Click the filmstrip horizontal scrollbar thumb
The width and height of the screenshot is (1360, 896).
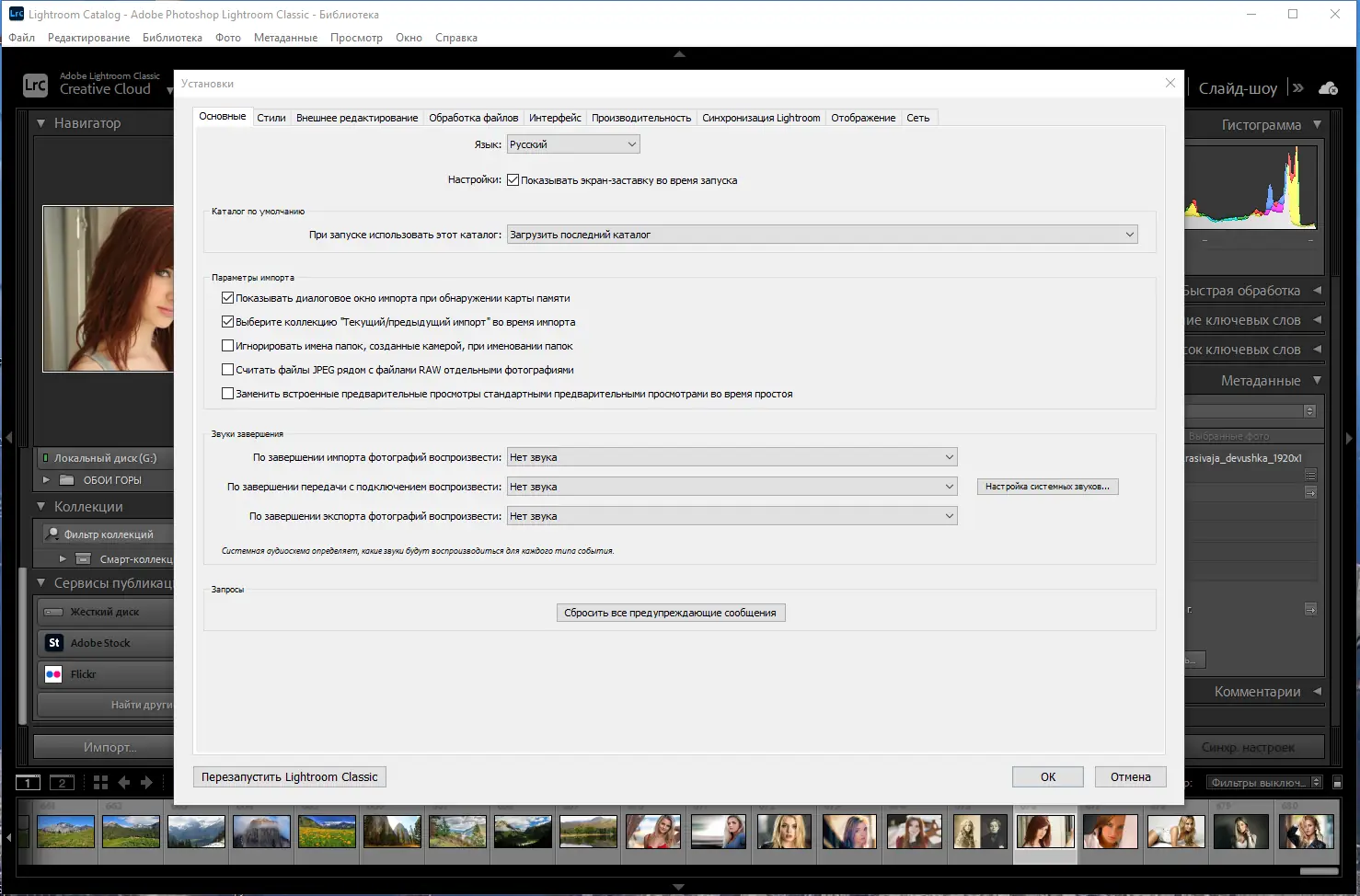pyautogui.click(x=1320, y=871)
